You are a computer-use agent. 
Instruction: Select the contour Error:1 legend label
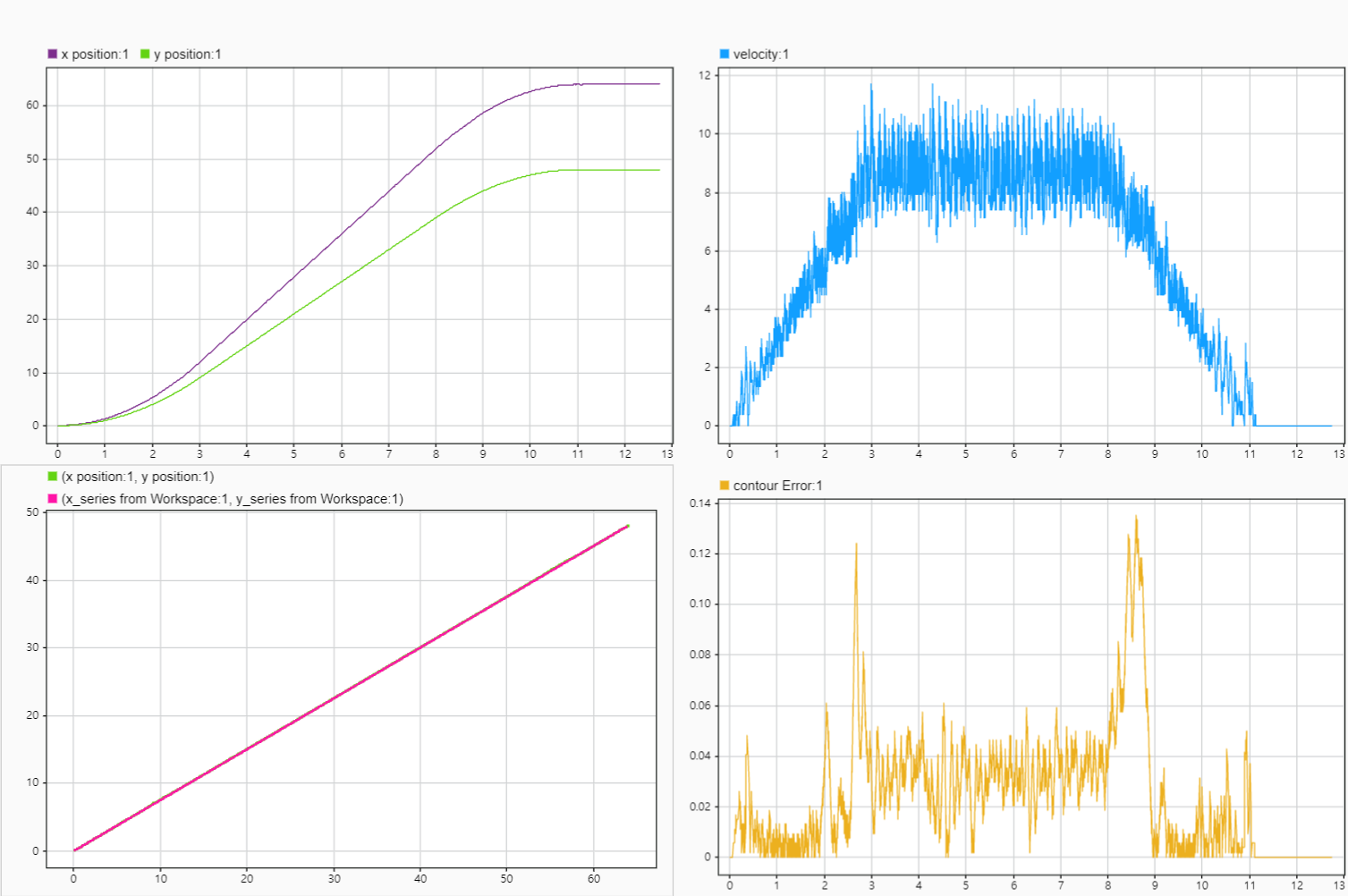(x=776, y=486)
